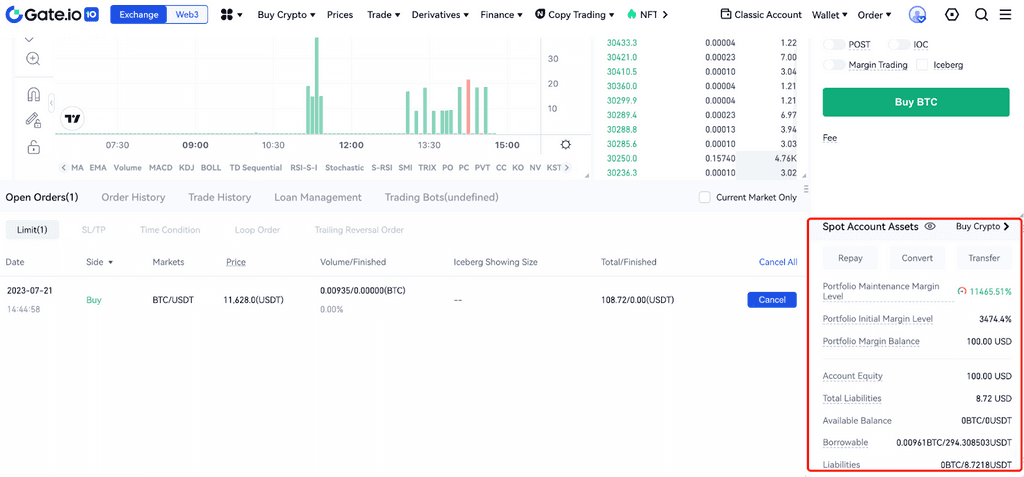Viewport: 1024px width, 477px height.
Task: Open the hamburger menu icon
Action: click(1006, 14)
